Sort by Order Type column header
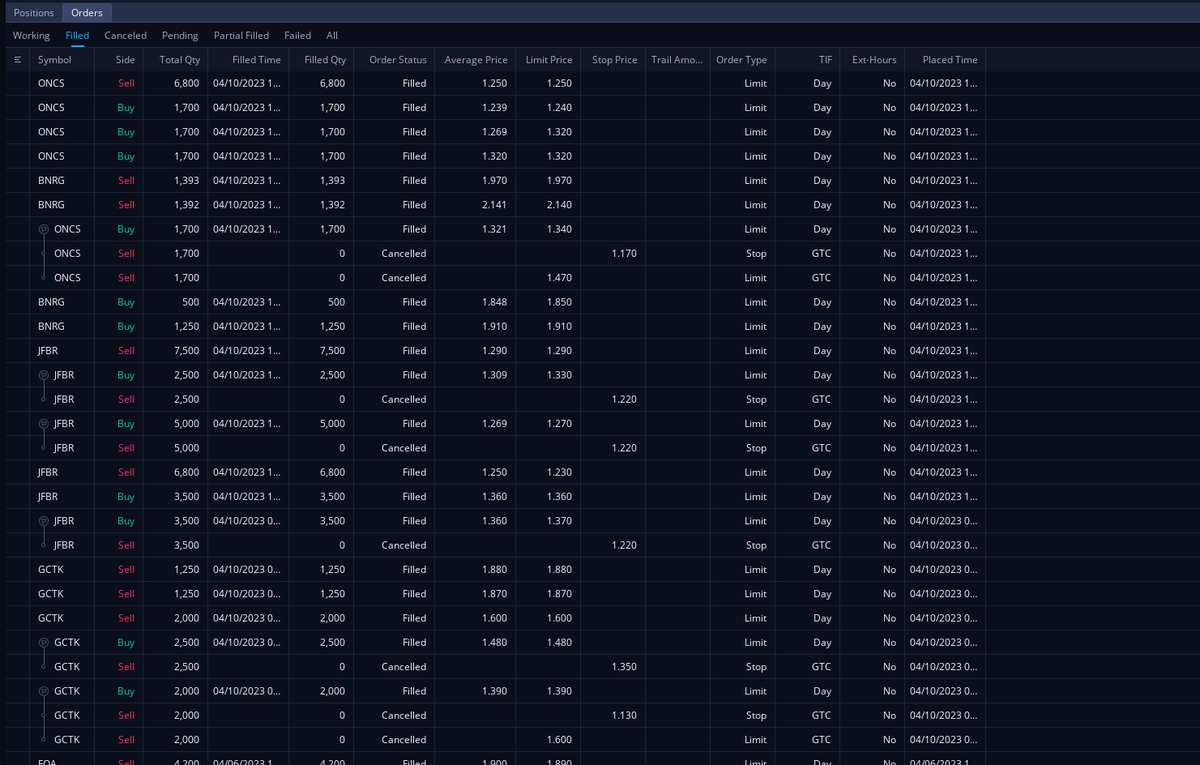Screen dimensions: 1200x765 (741, 60)
